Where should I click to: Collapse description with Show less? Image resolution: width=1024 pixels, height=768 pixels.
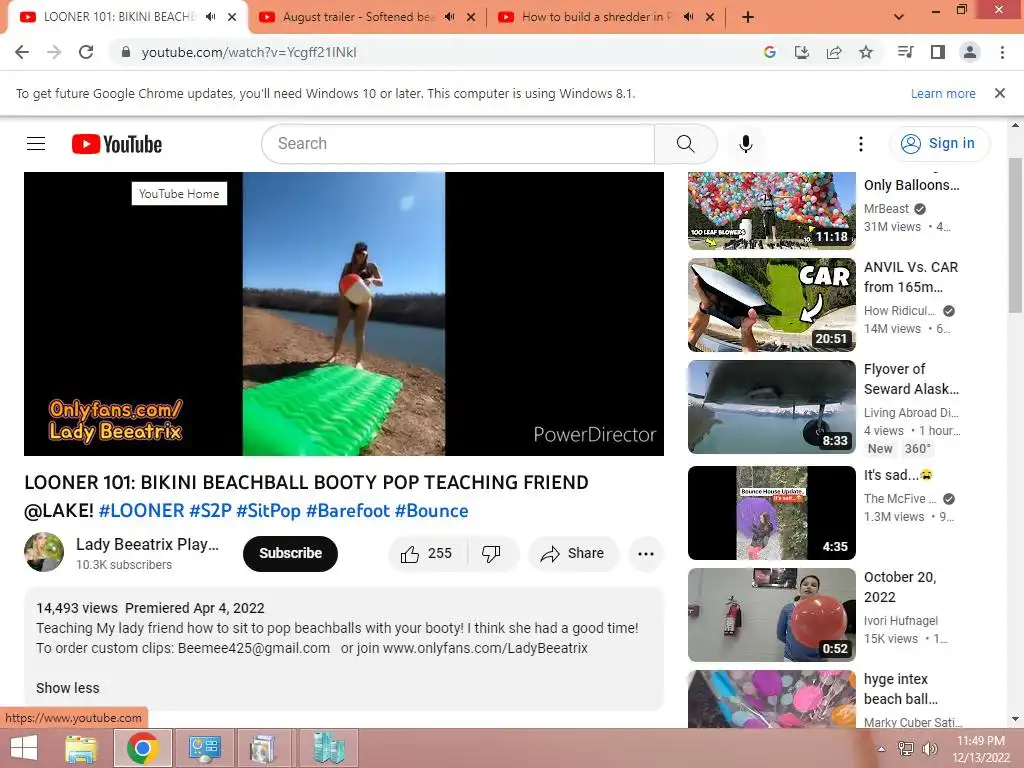tap(68, 688)
